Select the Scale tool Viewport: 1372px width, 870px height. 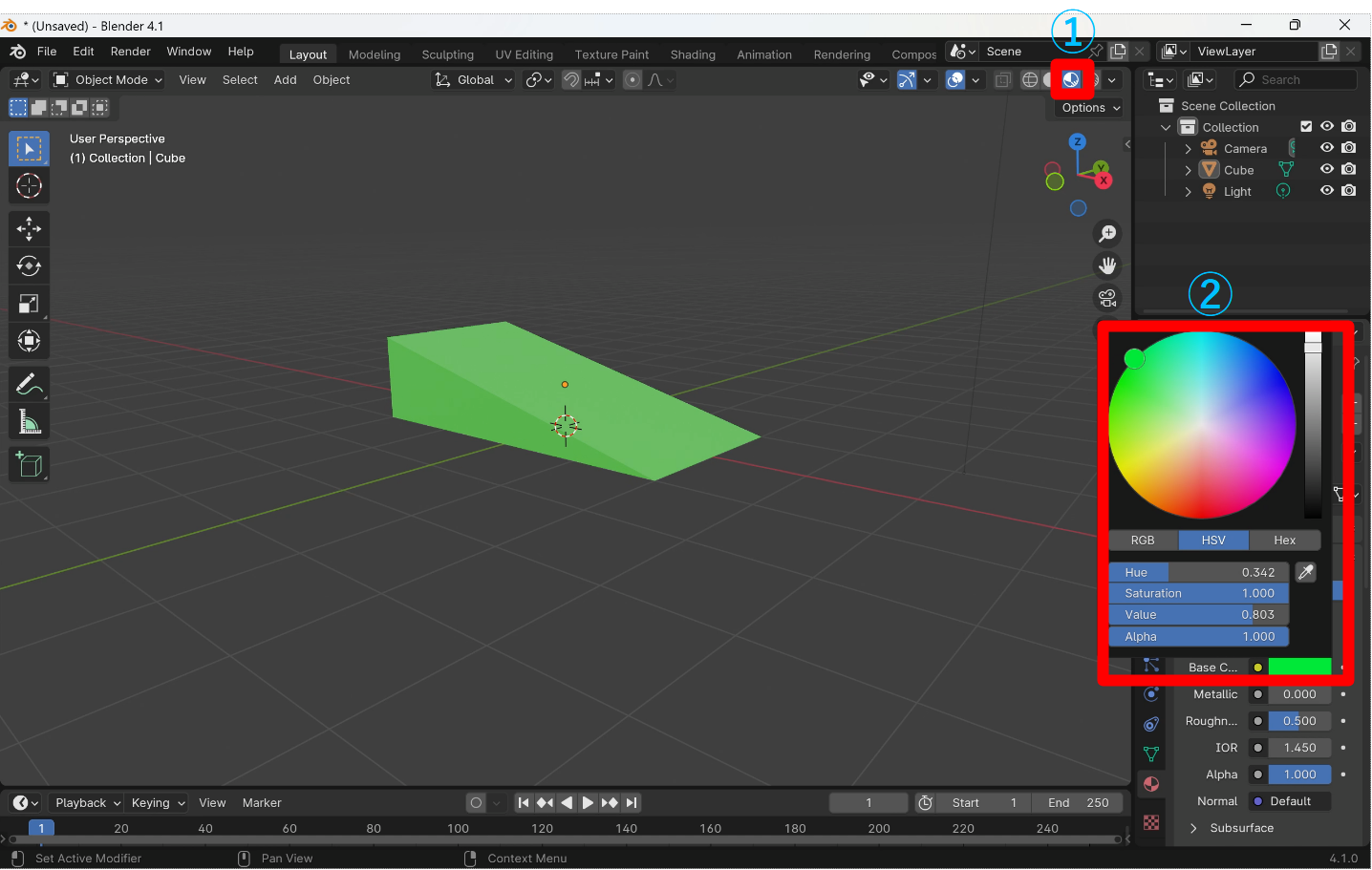pos(29,304)
